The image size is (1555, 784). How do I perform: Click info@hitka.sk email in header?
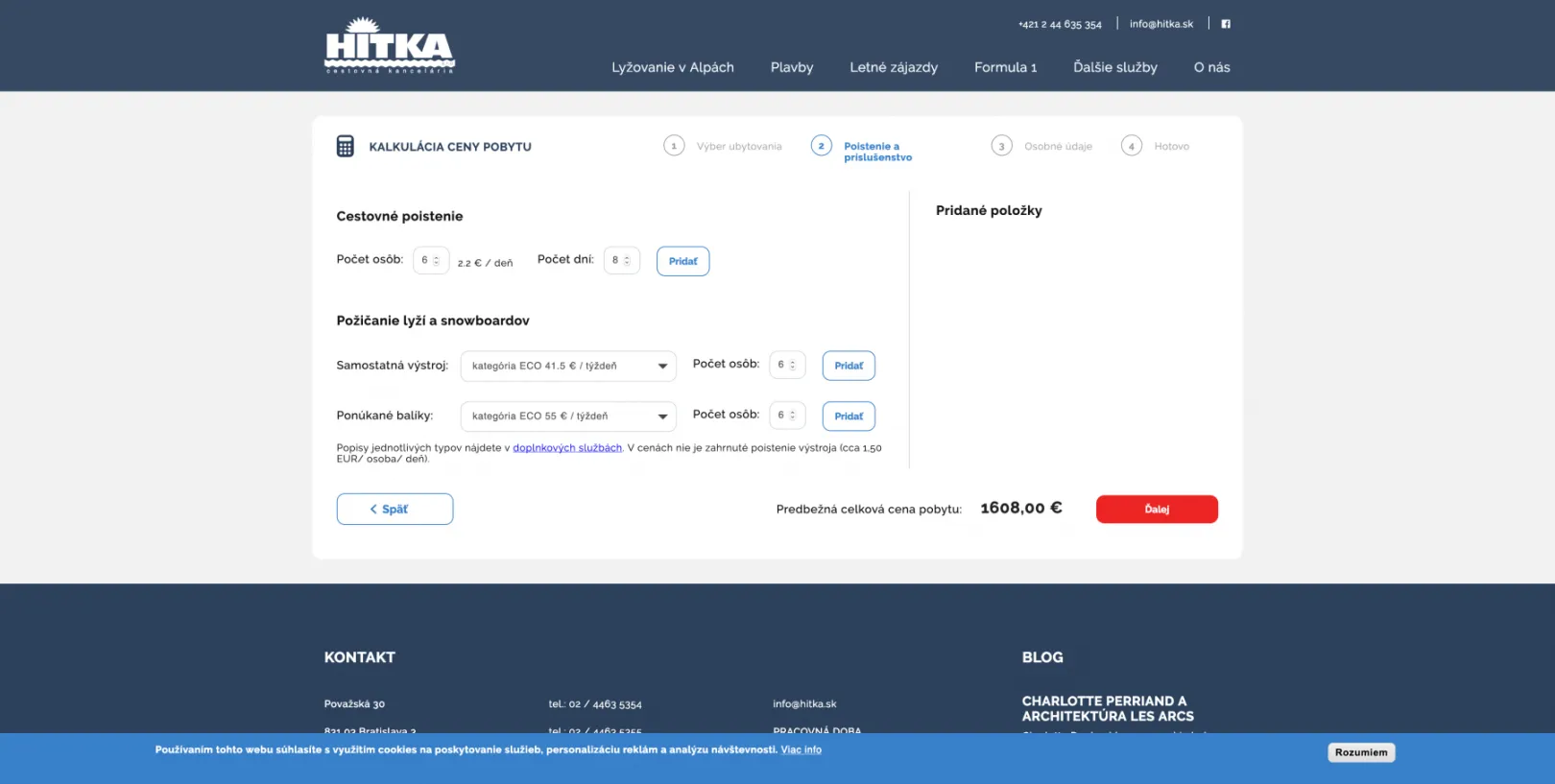[x=1161, y=24]
